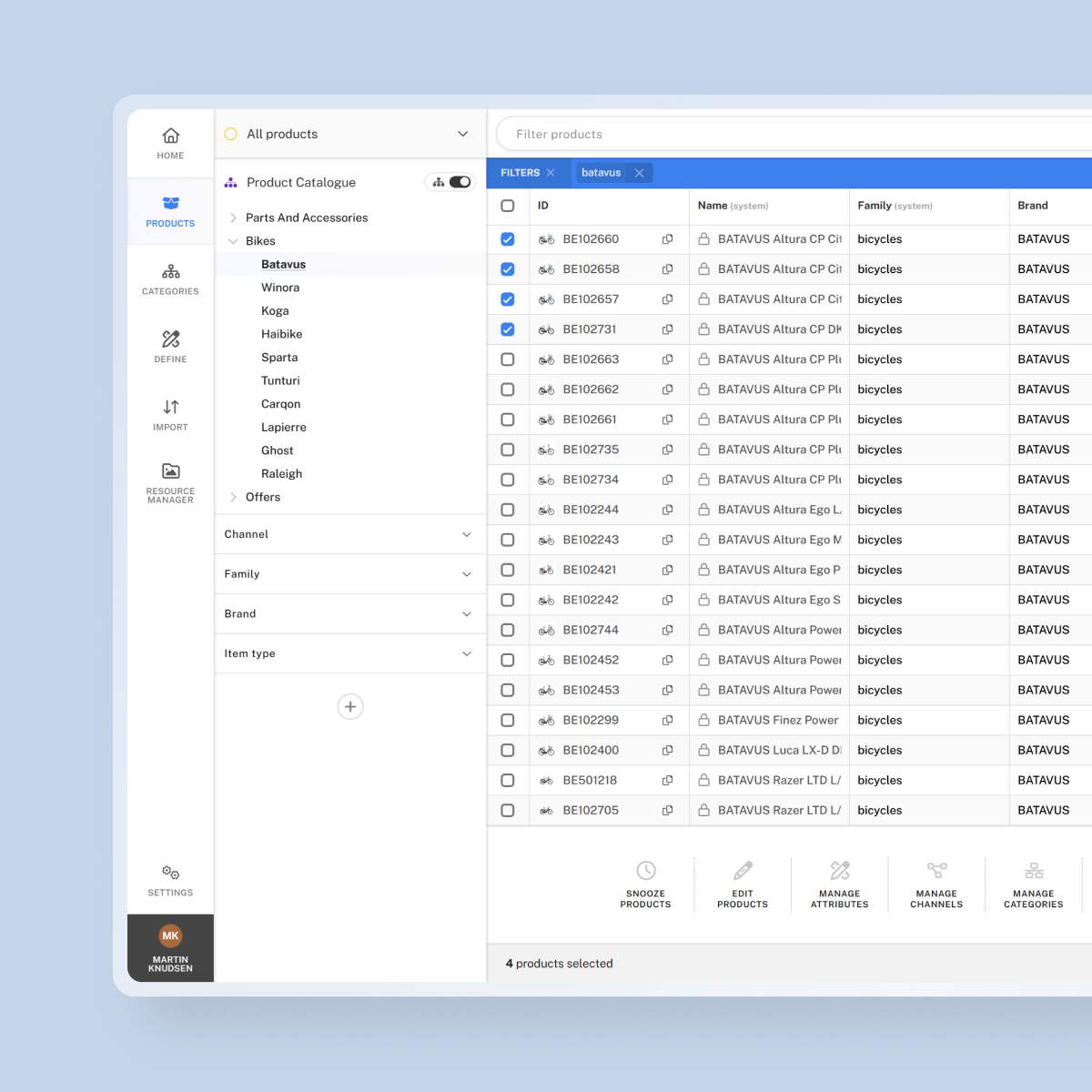Open the Import section

coord(170,414)
